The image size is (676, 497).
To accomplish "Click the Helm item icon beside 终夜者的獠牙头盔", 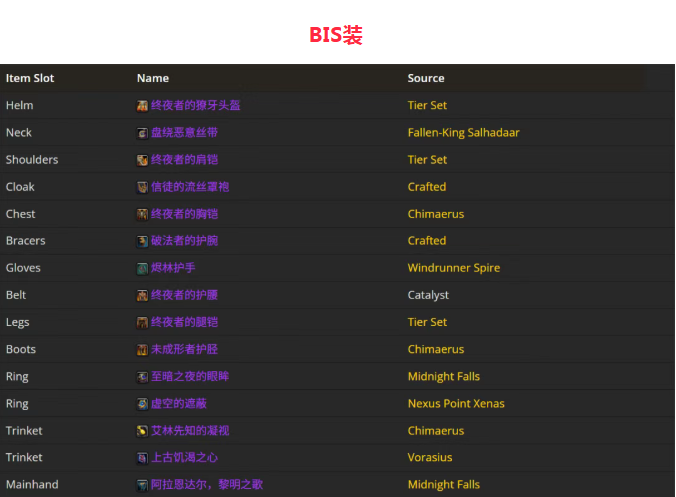I will [142, 105].
